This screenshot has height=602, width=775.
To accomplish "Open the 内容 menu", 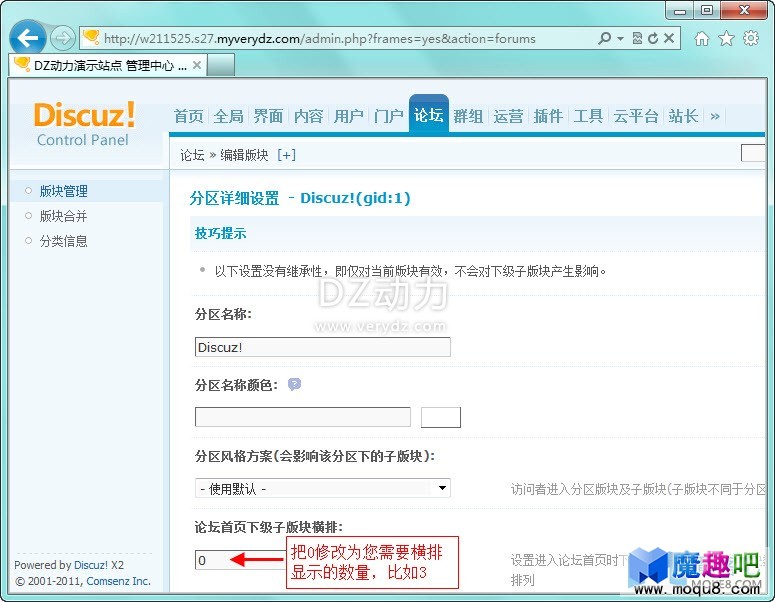I will click(x=308, y=116).
